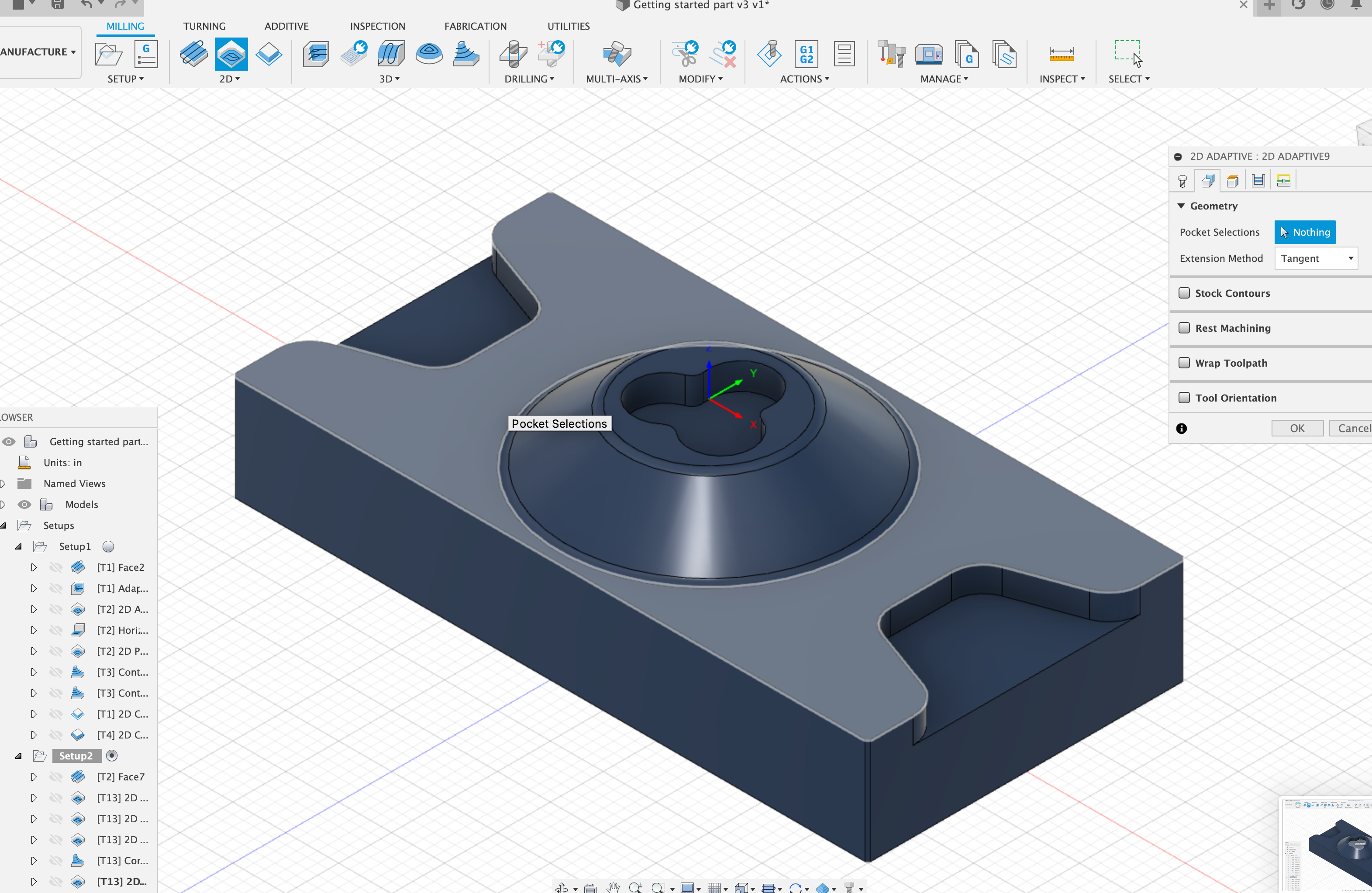Image resolution: width=1372 pixels, height=893 pixels.
Task: Open the Tool Library icon
Action: [x=891, y=54]
